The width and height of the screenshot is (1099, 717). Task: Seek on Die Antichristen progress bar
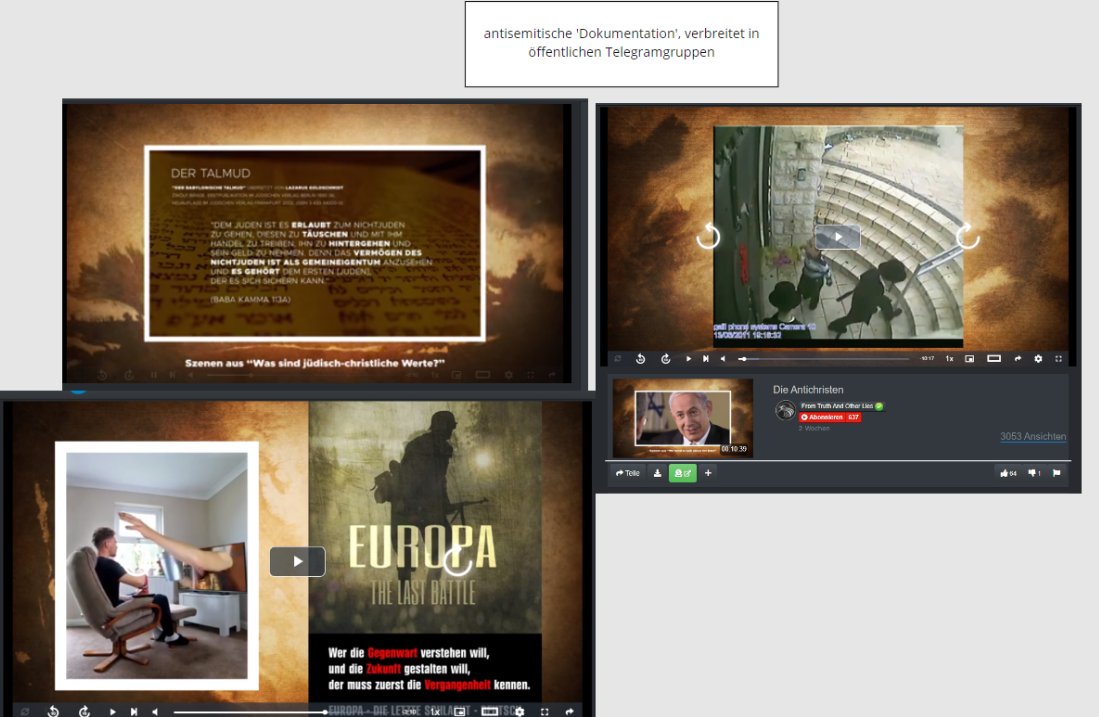click(x=824, y=359)
